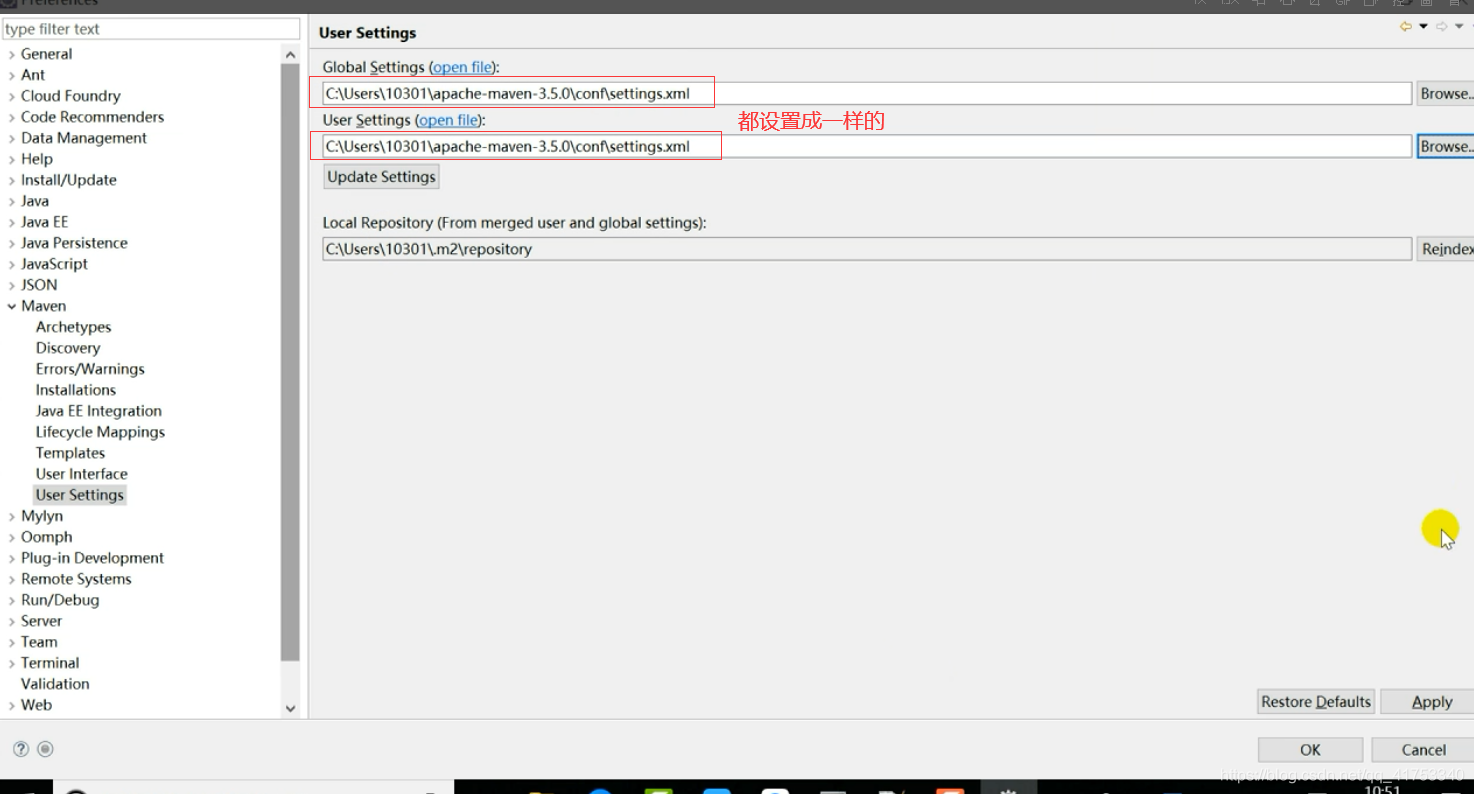Open Maven Templates page
1474x794 pixels.
[70, 453]
